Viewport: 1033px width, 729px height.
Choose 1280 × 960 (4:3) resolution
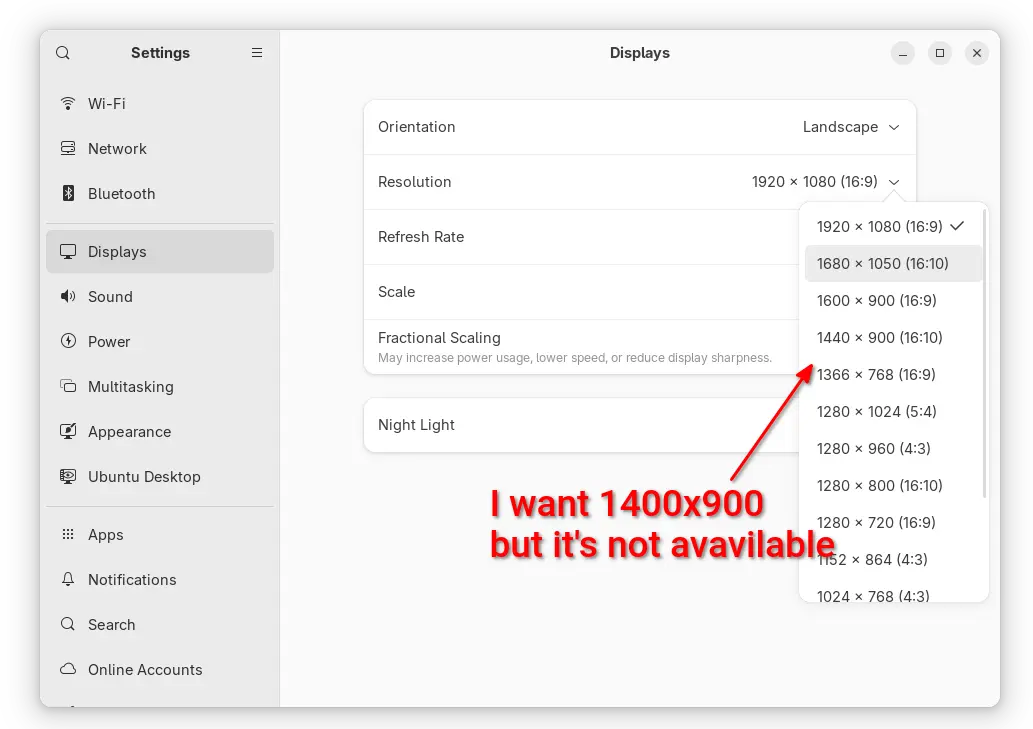(x=893, y=448)
